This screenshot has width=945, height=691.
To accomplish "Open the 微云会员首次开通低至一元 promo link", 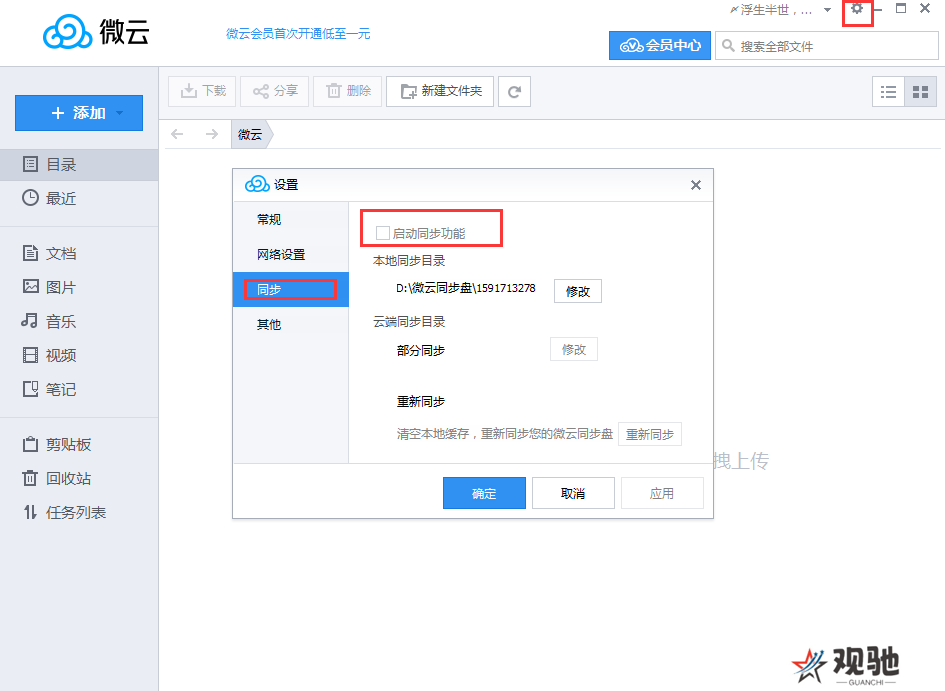I will click(298, 34).
